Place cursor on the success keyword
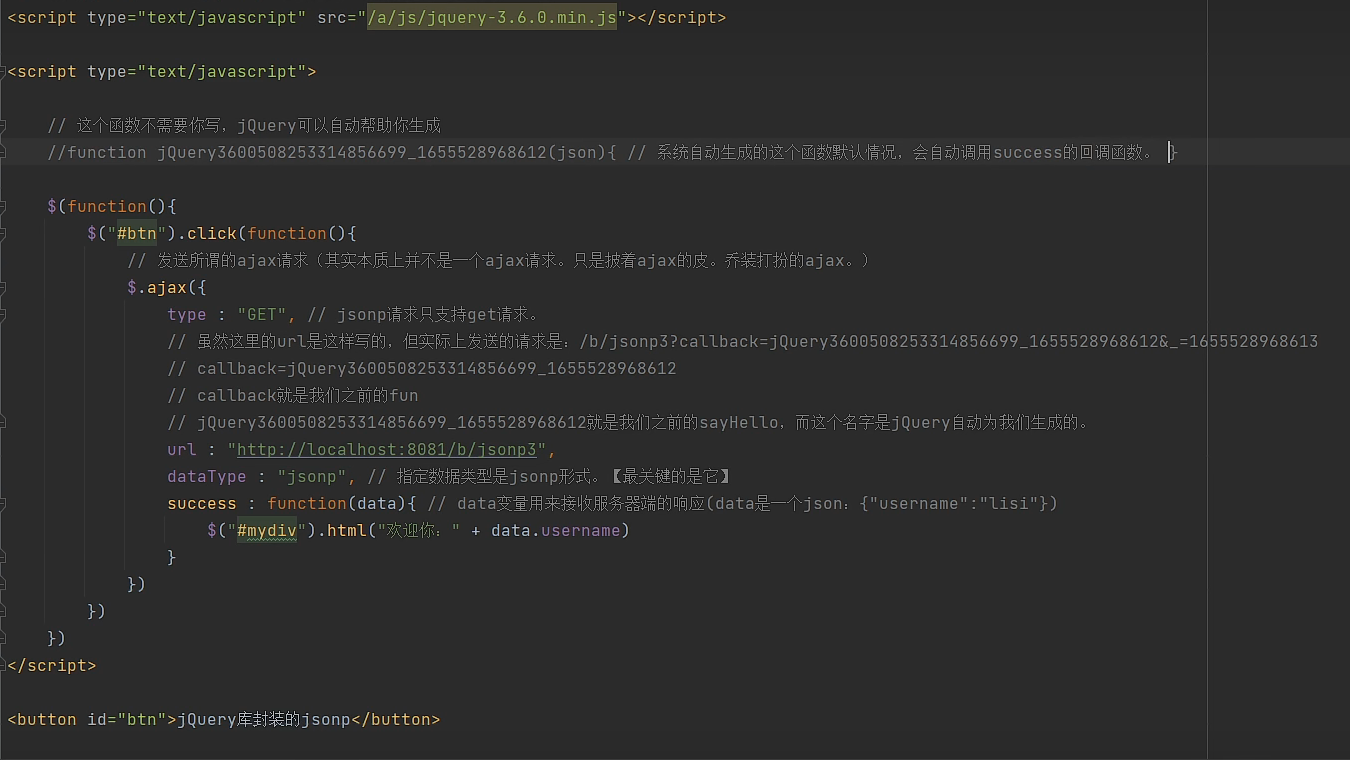 (x=201, y=503)
